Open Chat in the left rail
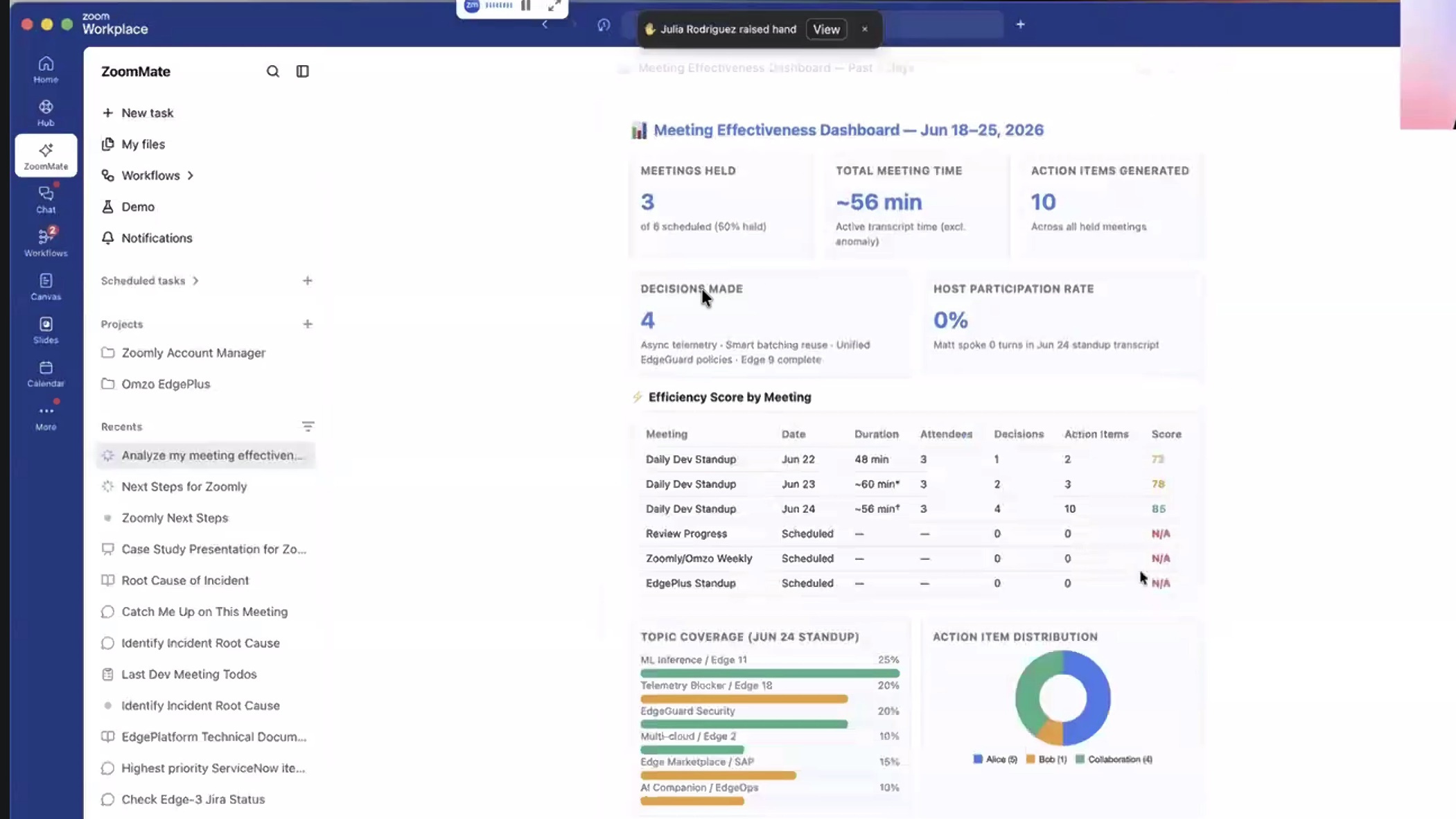The height and width of the screenshot is (819, 1456). click(x=46, y=200)
